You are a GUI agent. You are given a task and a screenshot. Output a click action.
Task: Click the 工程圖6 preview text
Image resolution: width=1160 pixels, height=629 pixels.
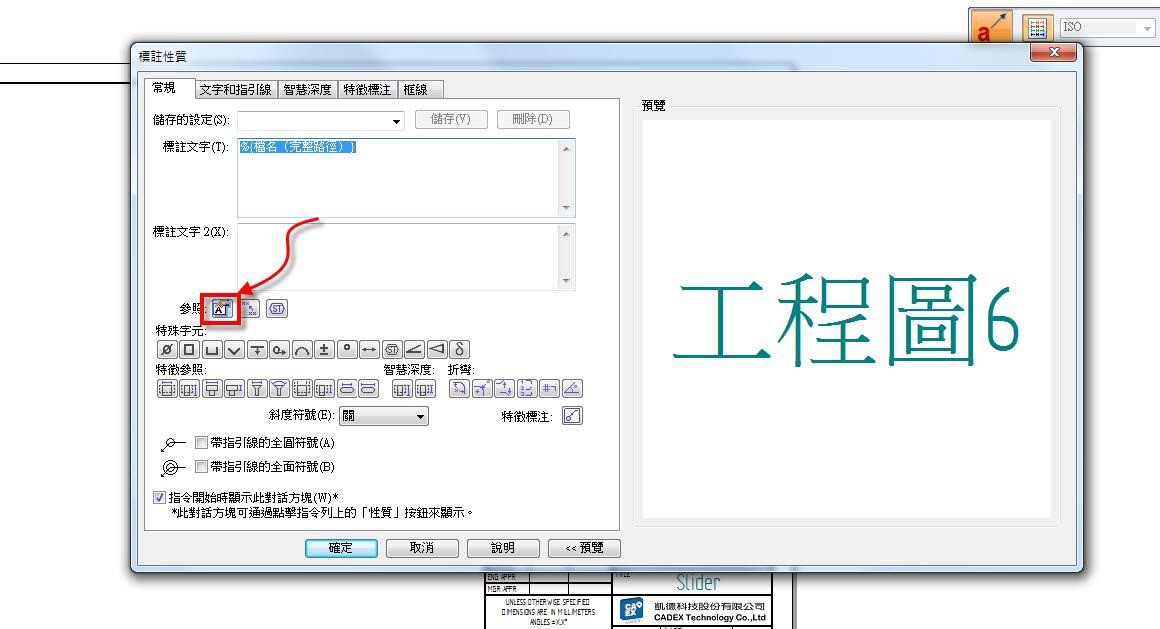pos(846,319)
